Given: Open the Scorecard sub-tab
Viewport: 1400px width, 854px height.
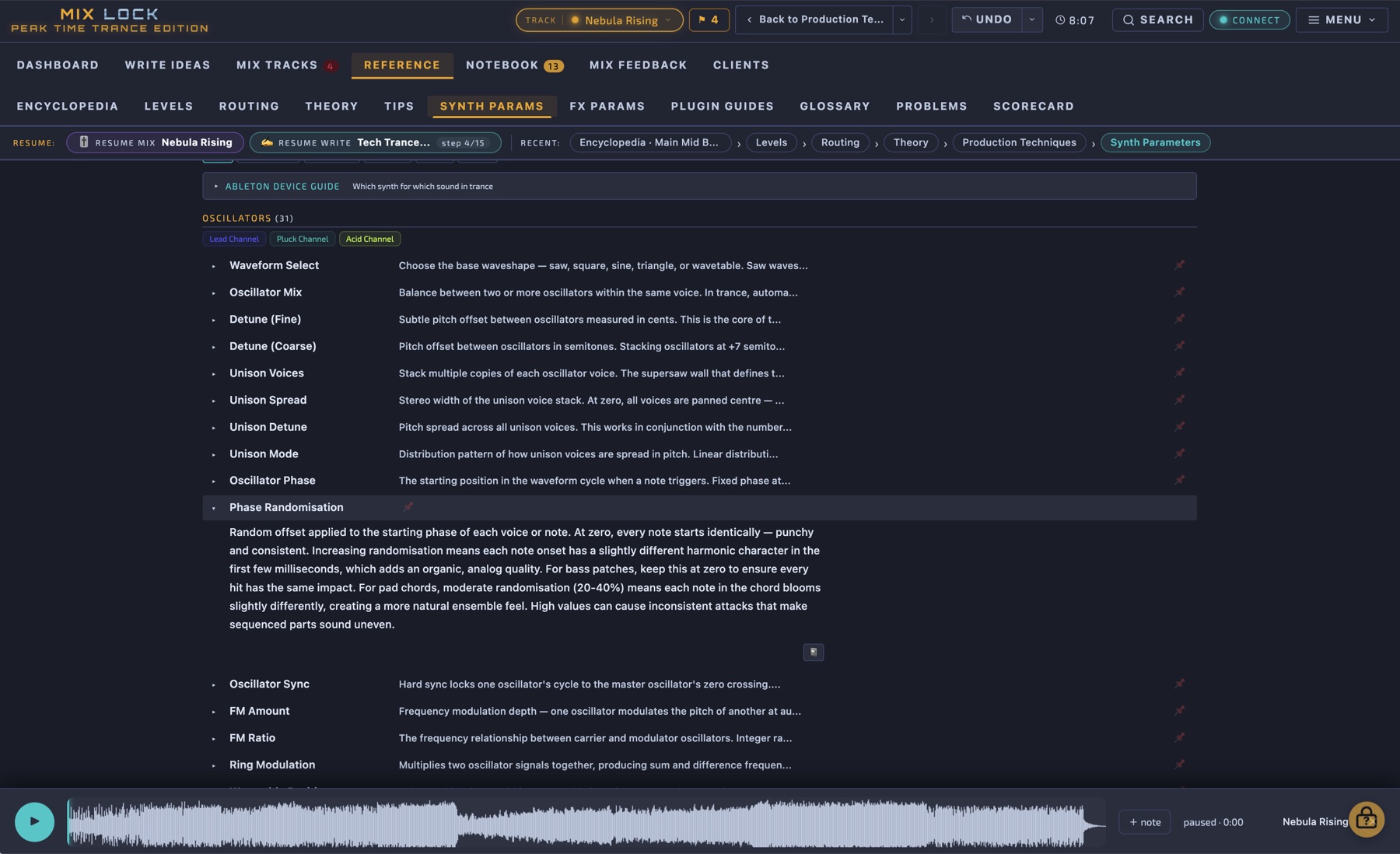Looking at the screenshot, I should 1033,106.
